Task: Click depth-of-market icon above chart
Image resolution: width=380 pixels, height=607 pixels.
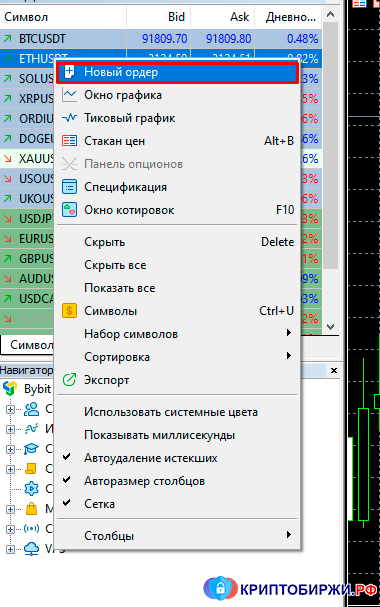Action: click(359, 3)
